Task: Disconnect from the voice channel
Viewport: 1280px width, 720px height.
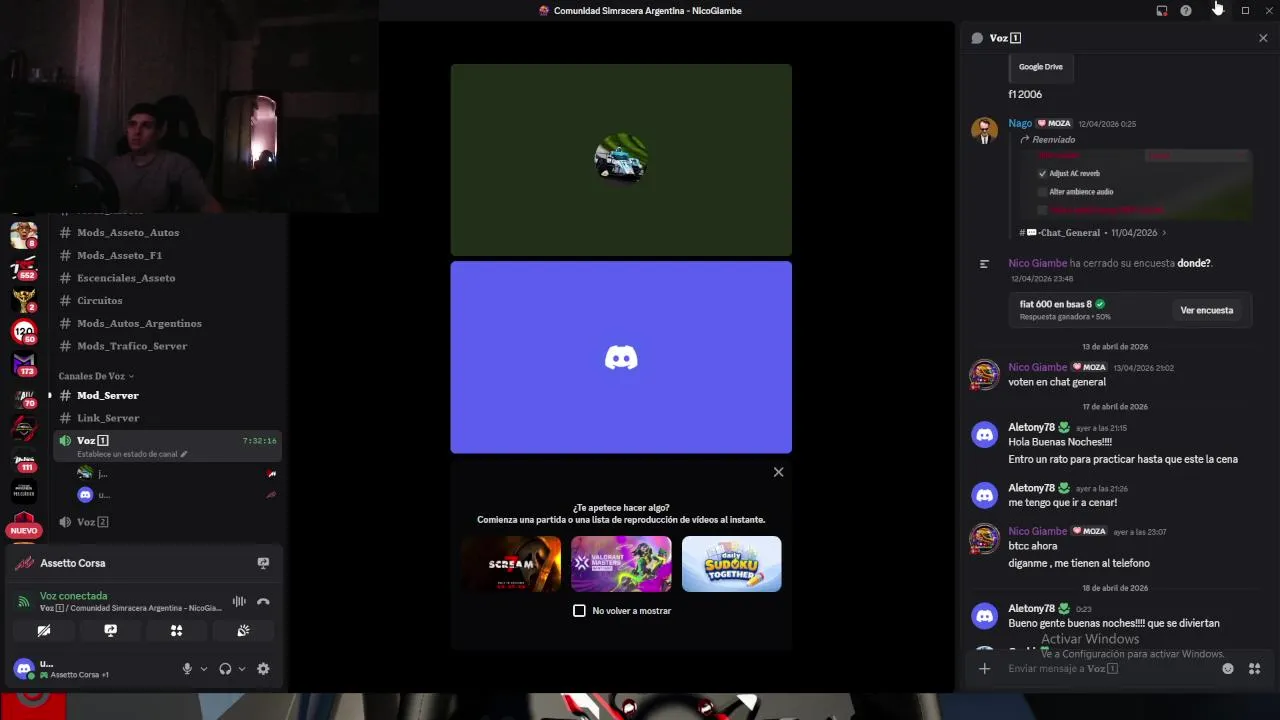Action: coord(263,602)
